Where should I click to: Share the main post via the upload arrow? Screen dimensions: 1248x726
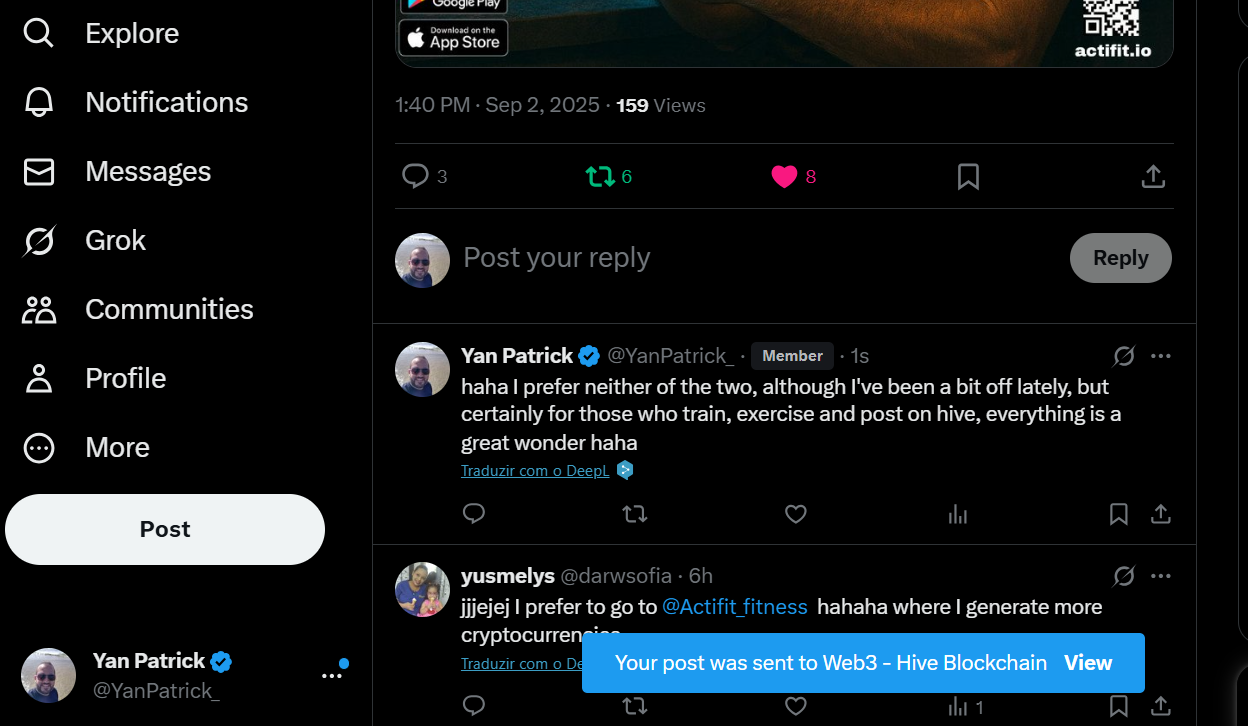tap(1153, 177)
